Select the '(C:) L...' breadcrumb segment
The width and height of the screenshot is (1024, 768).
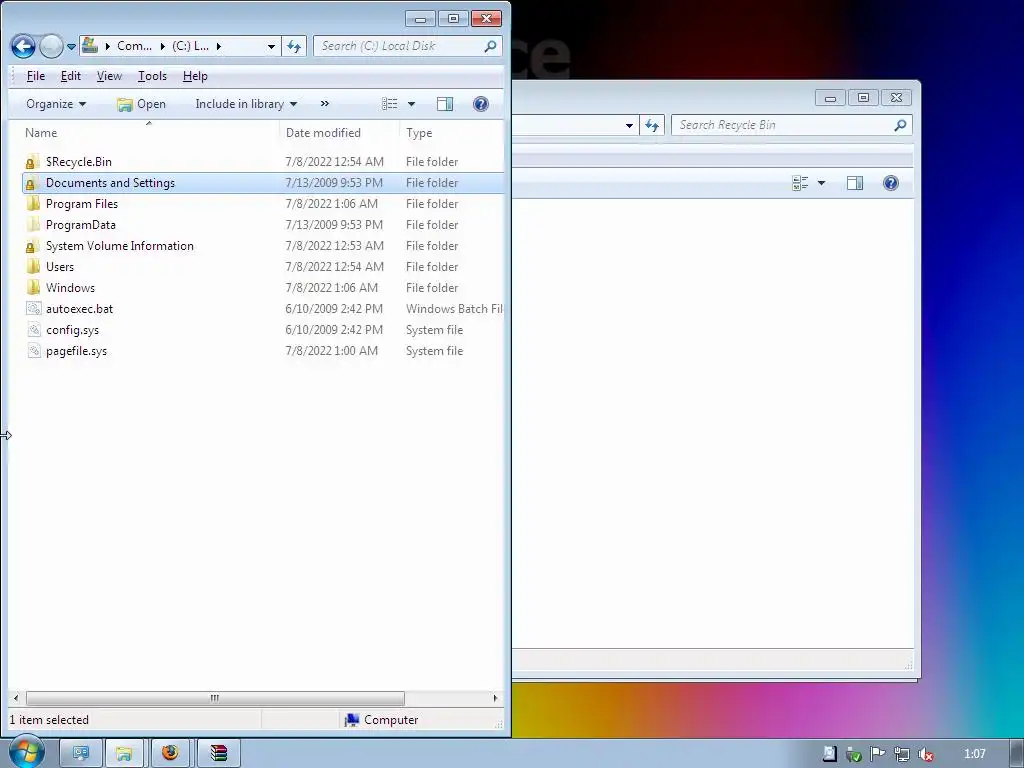(x=191, y=46)
